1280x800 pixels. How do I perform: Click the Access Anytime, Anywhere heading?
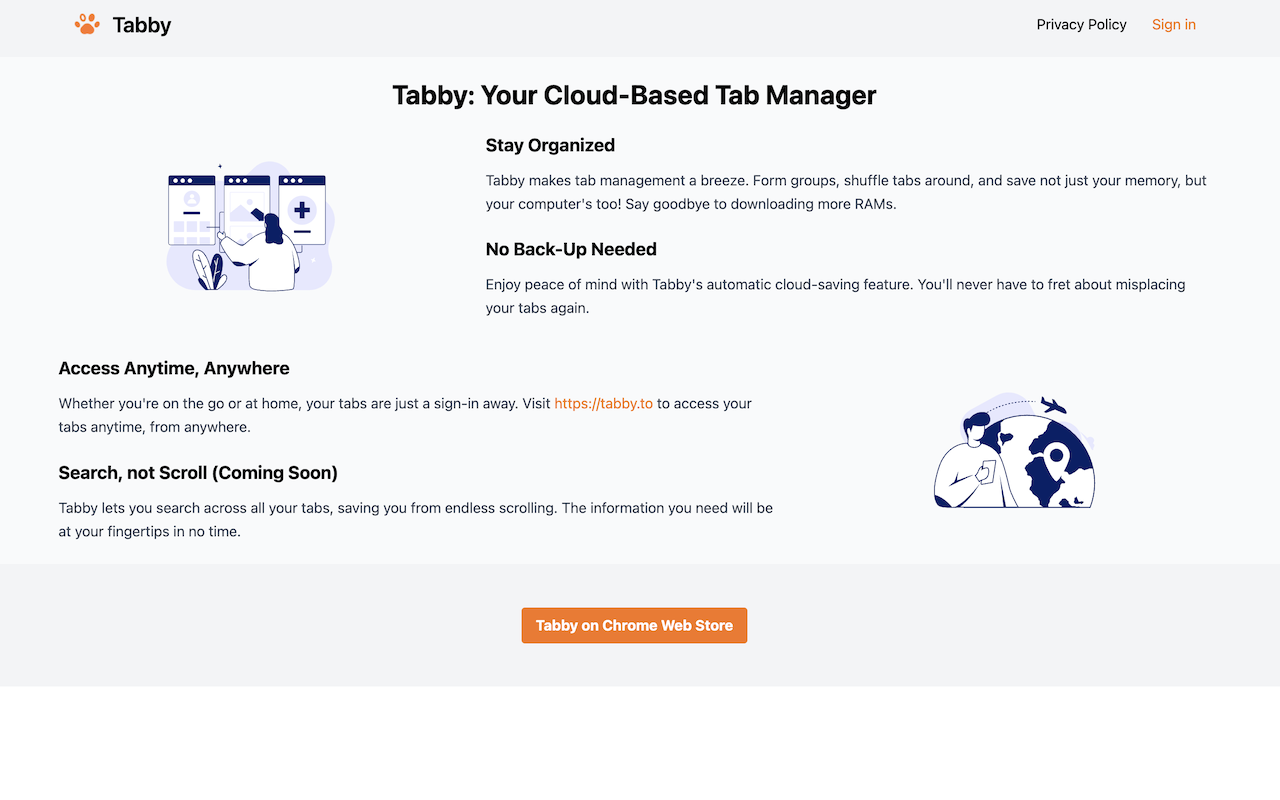coord(173,368)
